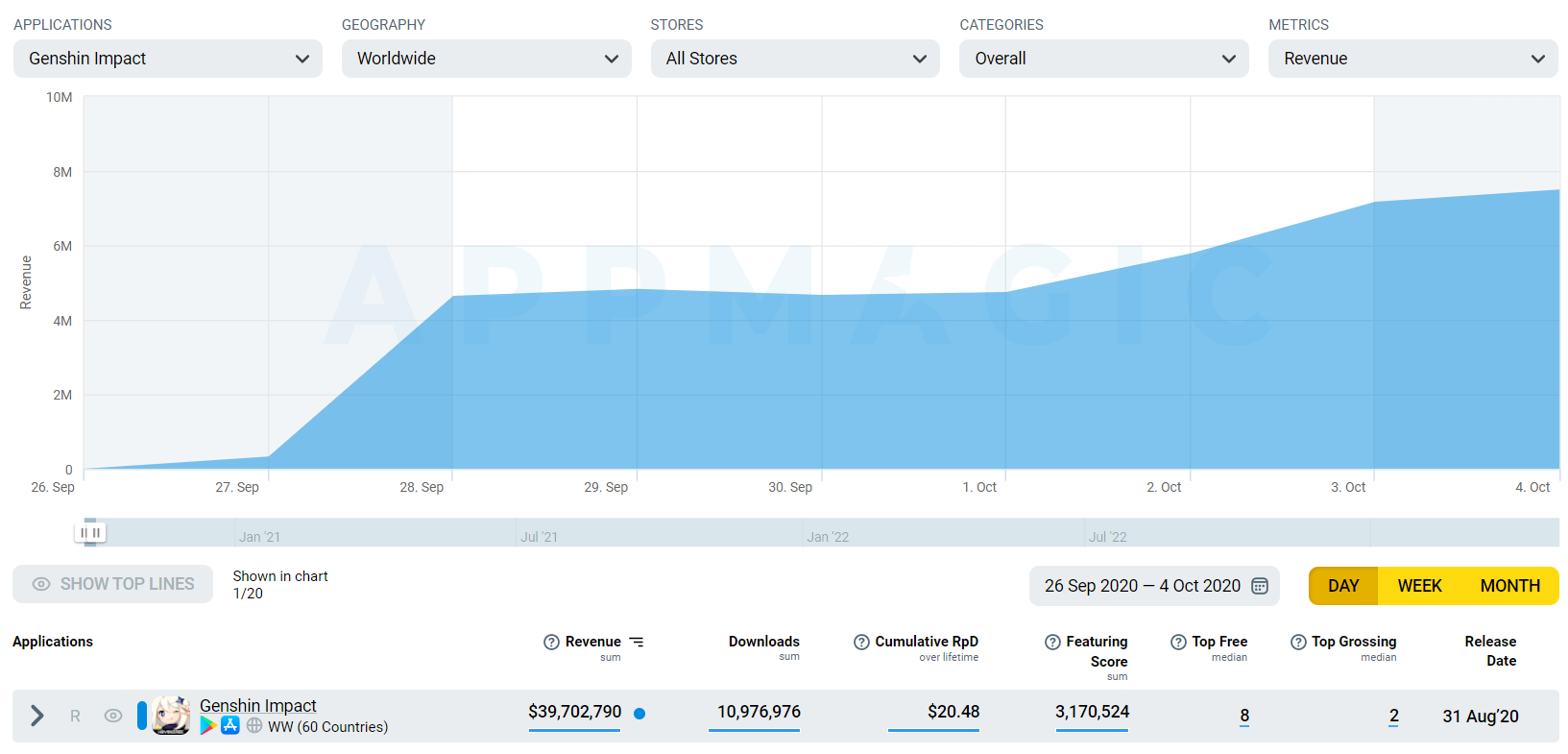Open the Top Free rank 8 link
The image size is (1568, 754).
coord(1244,716)
